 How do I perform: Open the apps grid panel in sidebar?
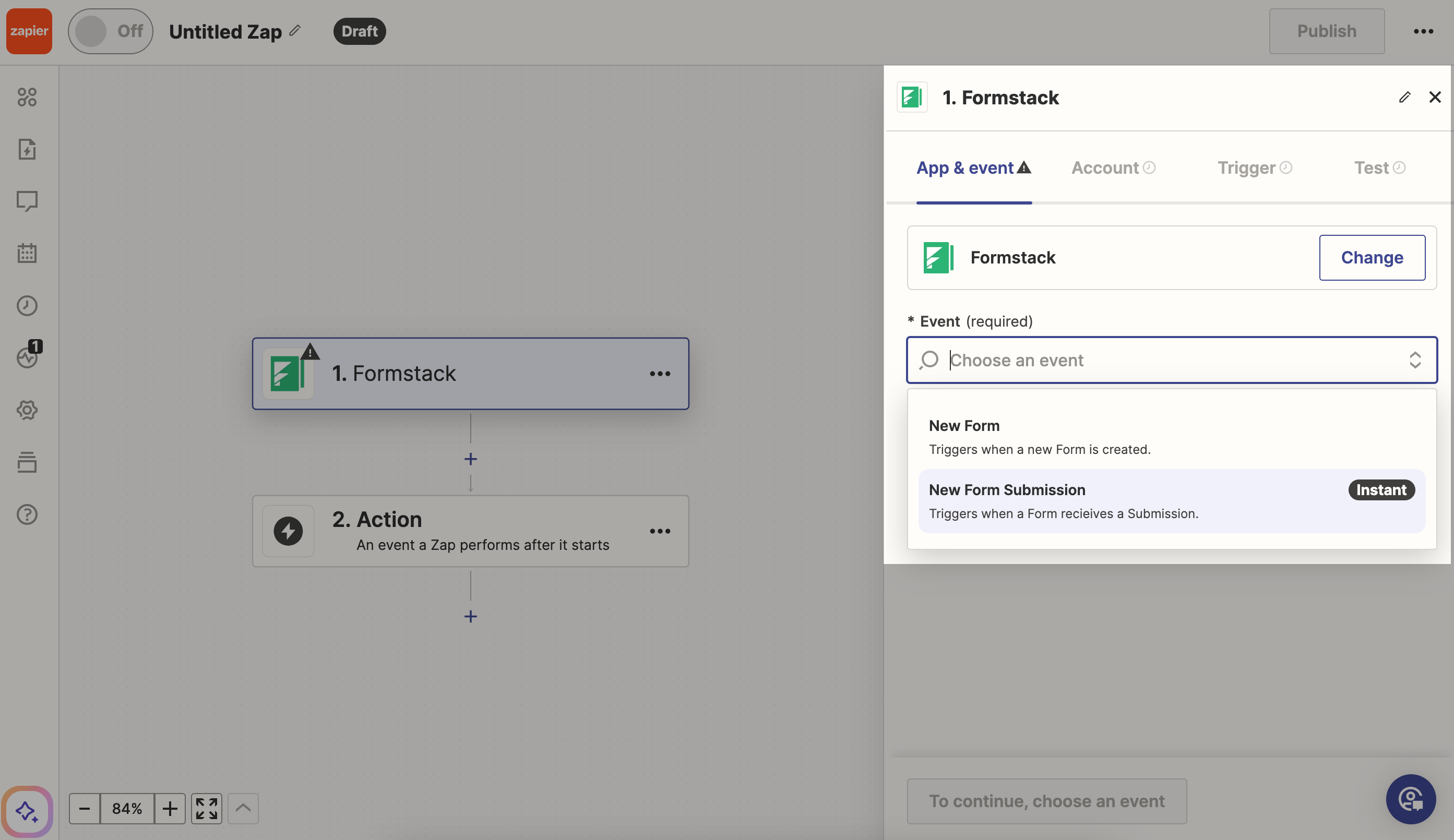[x=27, y=97]
